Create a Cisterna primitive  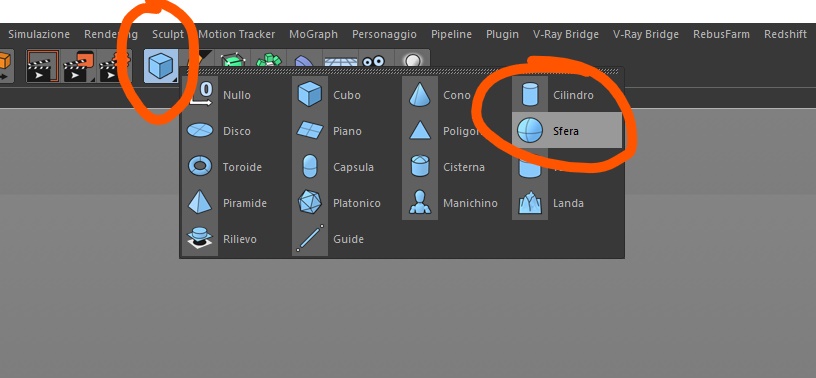[x=455, y=167]
